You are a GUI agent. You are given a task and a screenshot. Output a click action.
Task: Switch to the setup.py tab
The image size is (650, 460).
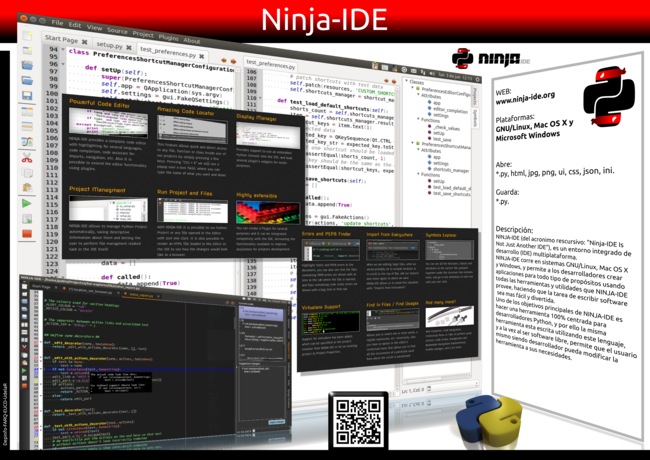(x=109, y=45)
